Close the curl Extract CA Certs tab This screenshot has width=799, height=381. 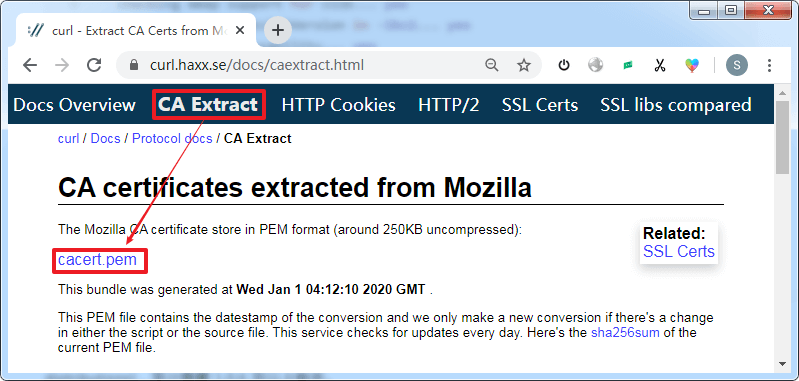239,31
